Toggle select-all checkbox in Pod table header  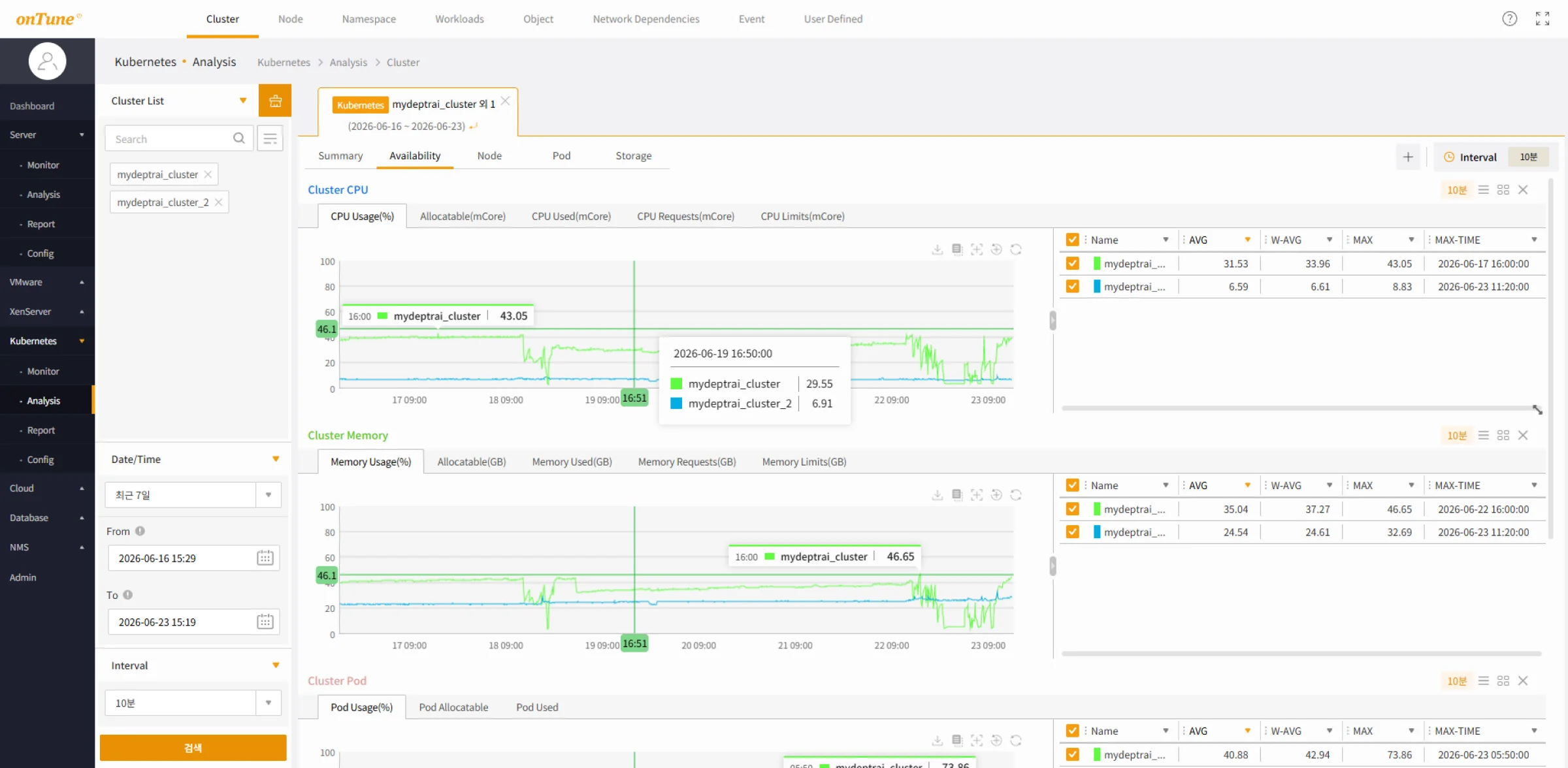pyautogui.click(x=1072, y=731)
